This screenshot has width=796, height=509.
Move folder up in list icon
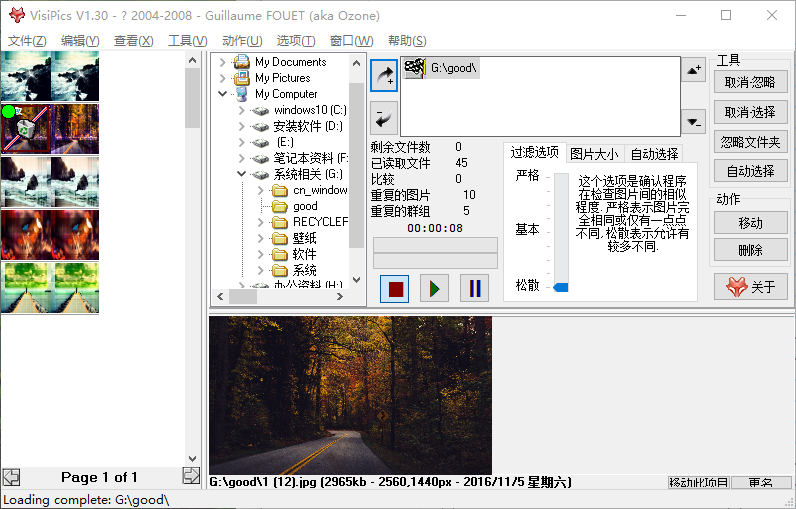click(x=695, y=71)
